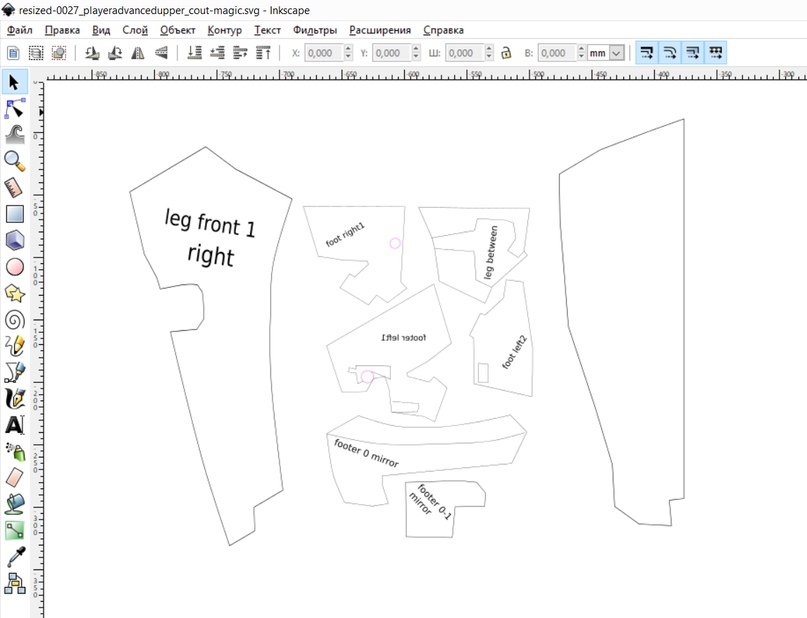Screen dimensions: 807x618
Task: Click the Y coordinate input field
Action: point(392,53)
